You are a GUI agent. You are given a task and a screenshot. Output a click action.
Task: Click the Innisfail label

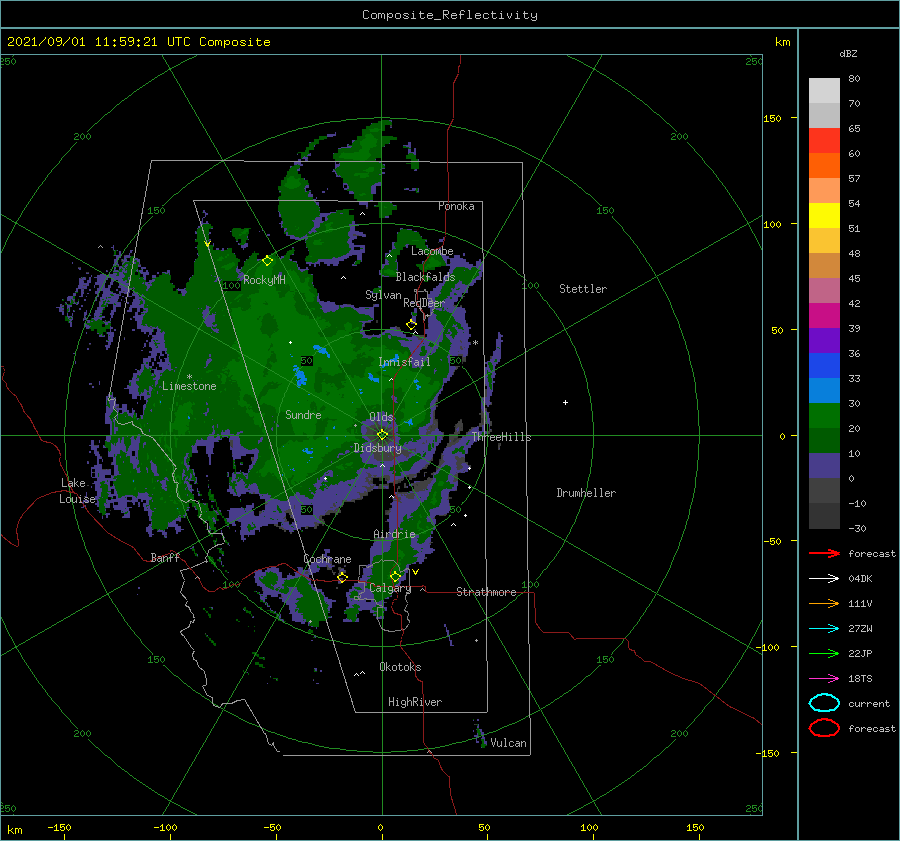tap(404, 362)
